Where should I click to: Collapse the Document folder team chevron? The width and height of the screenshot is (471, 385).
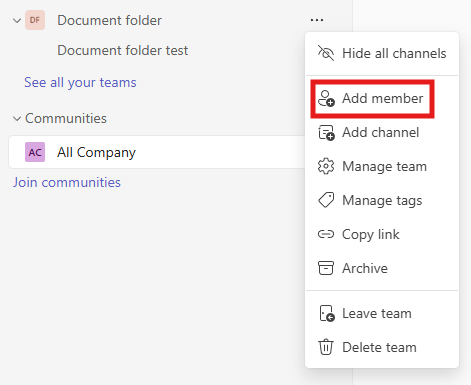pyautogui.click(x=17, y=21)
